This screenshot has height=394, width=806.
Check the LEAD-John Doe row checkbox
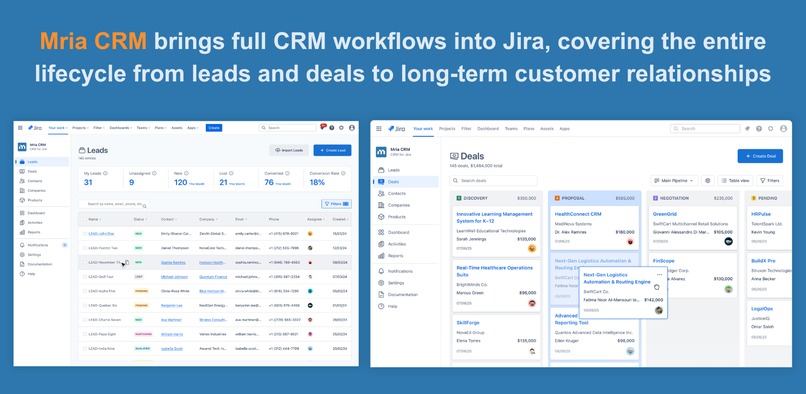tap(85, 234)
